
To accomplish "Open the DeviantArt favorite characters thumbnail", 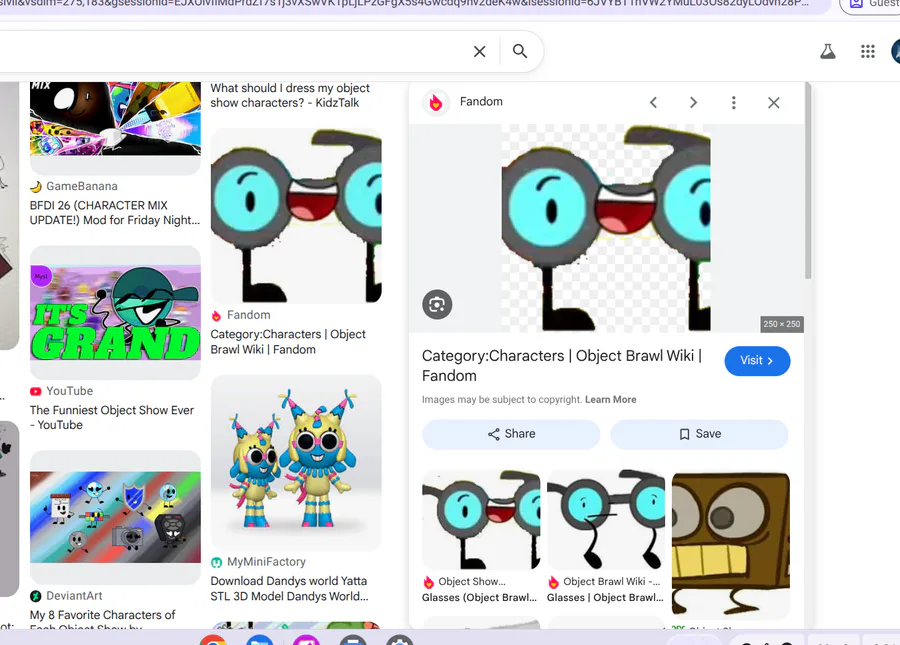I will tap(115, 517).
